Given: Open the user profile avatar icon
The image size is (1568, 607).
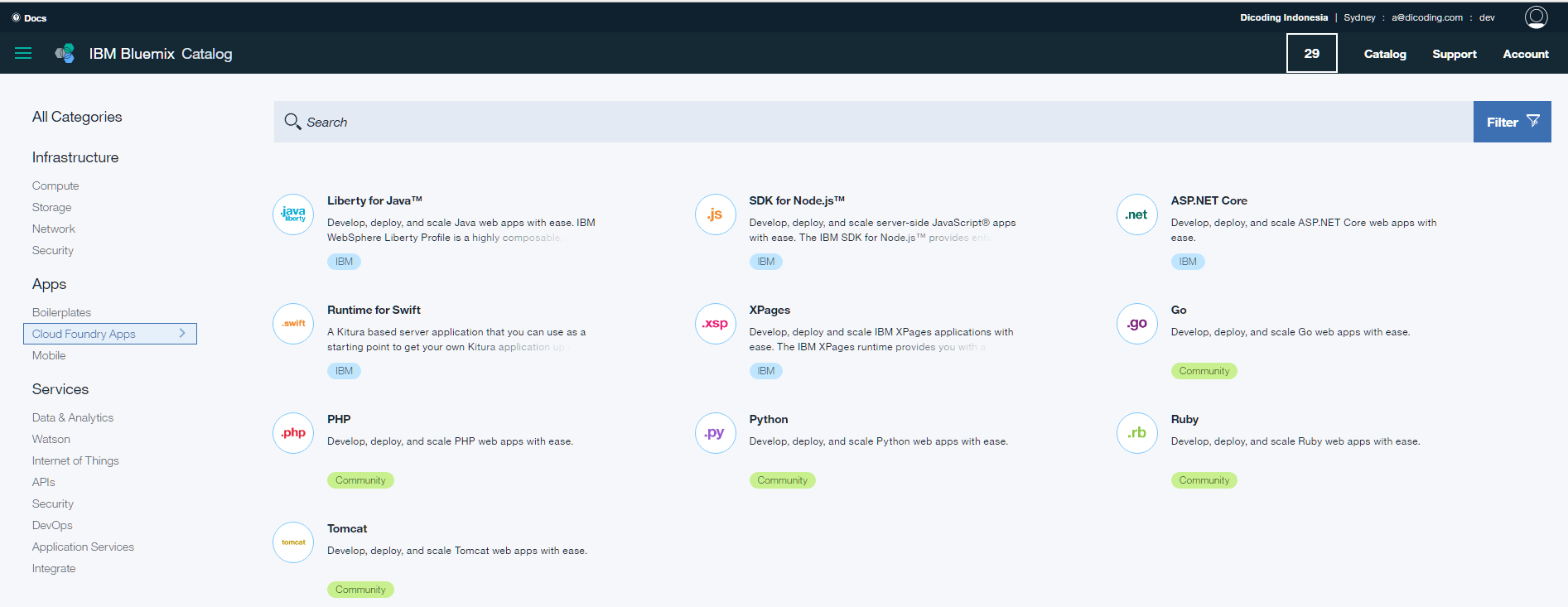Looking at the screenshot, I should pyautogui.click(x=1536, y=17).
